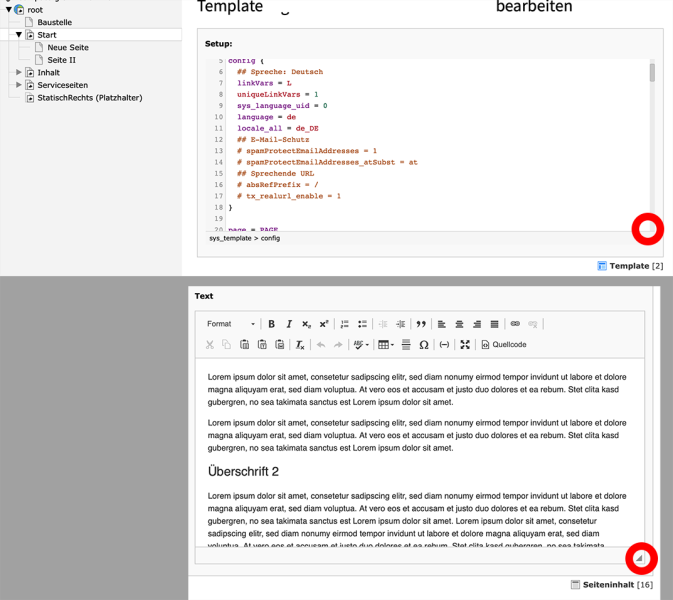Insert a link with the chain icon
Image resolution: width=673 pixels, height=600 pixels.
(x=515, y=324)
